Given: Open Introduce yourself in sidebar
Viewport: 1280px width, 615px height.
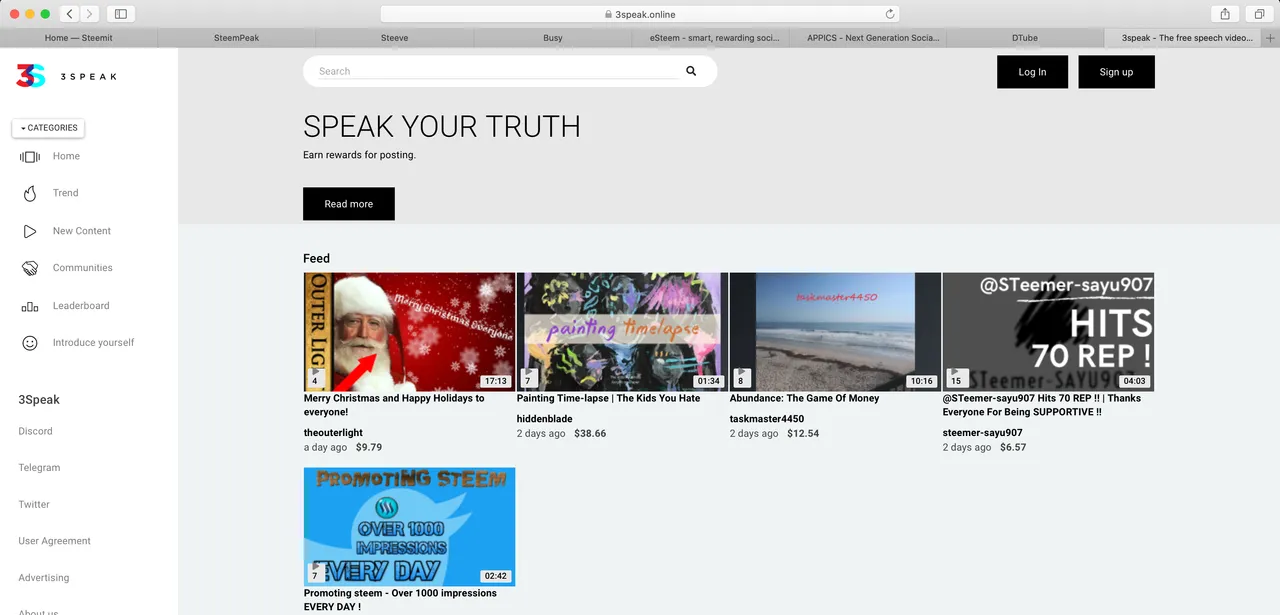Looking at the screenshot, I should click(93, 343).
